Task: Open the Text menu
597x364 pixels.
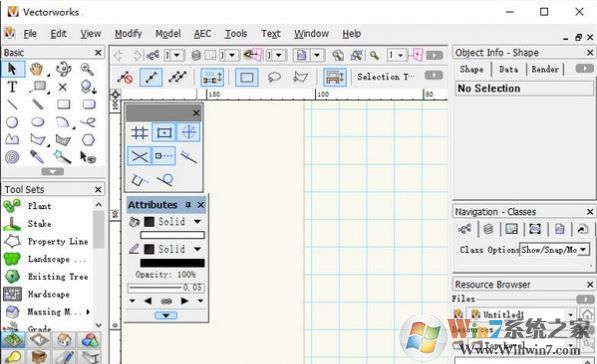Action: point(271,34)
